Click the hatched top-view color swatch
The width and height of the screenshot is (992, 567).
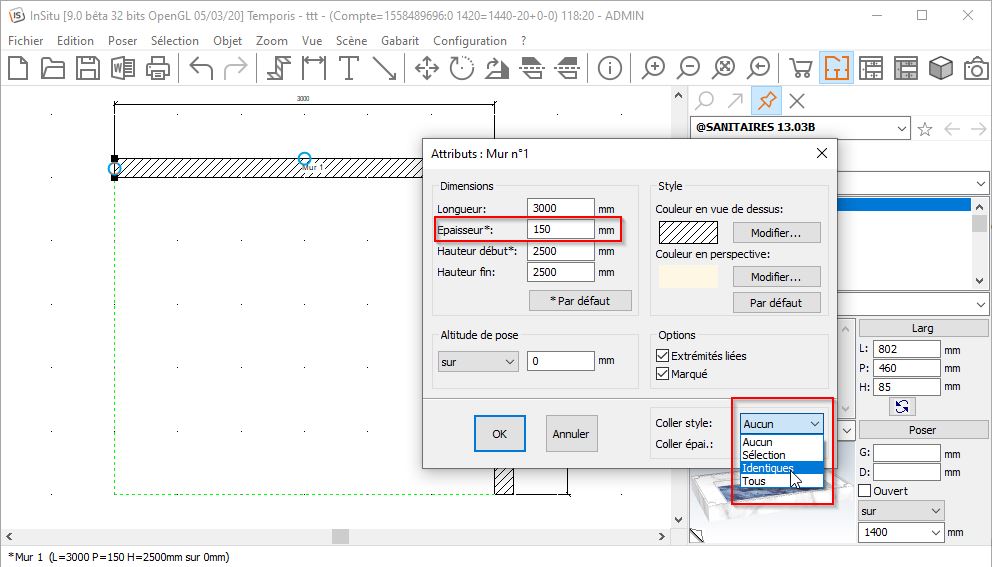coord(687,232)
